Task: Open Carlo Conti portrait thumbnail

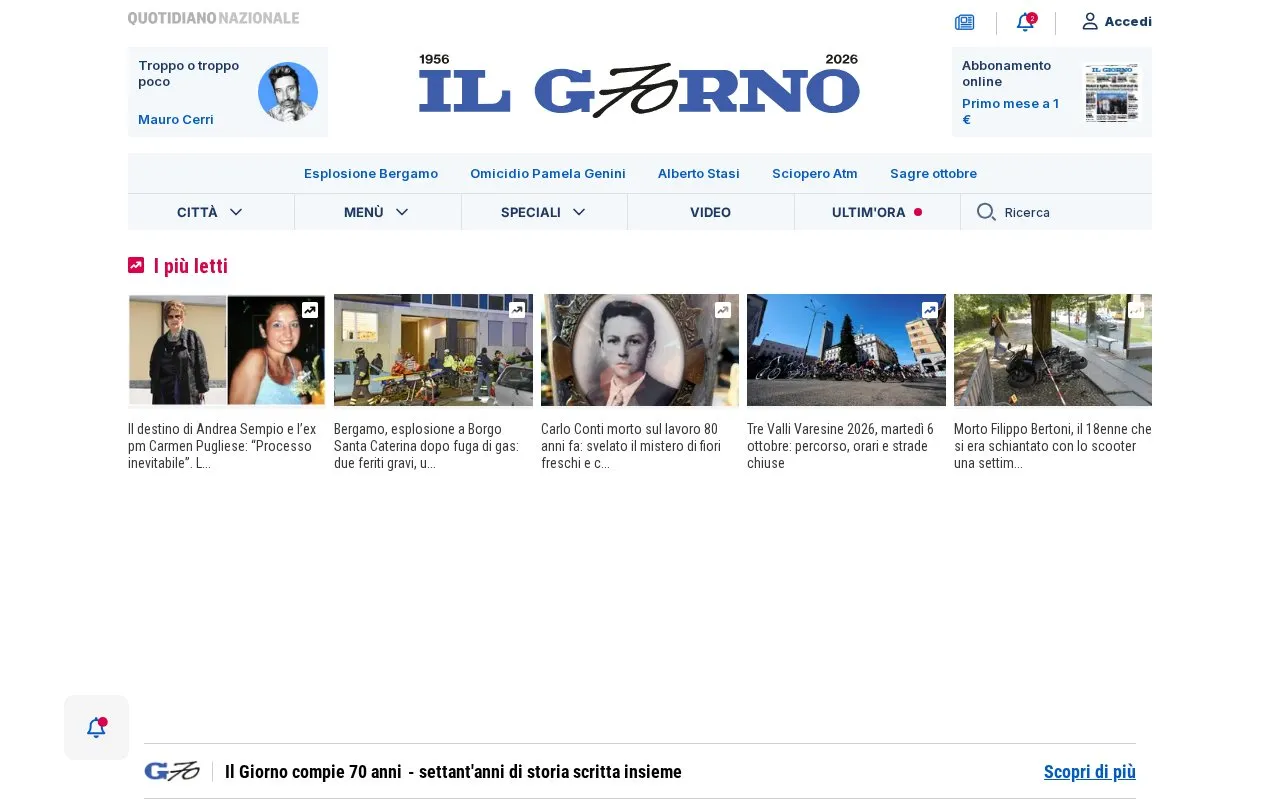Action: (640, 350)
